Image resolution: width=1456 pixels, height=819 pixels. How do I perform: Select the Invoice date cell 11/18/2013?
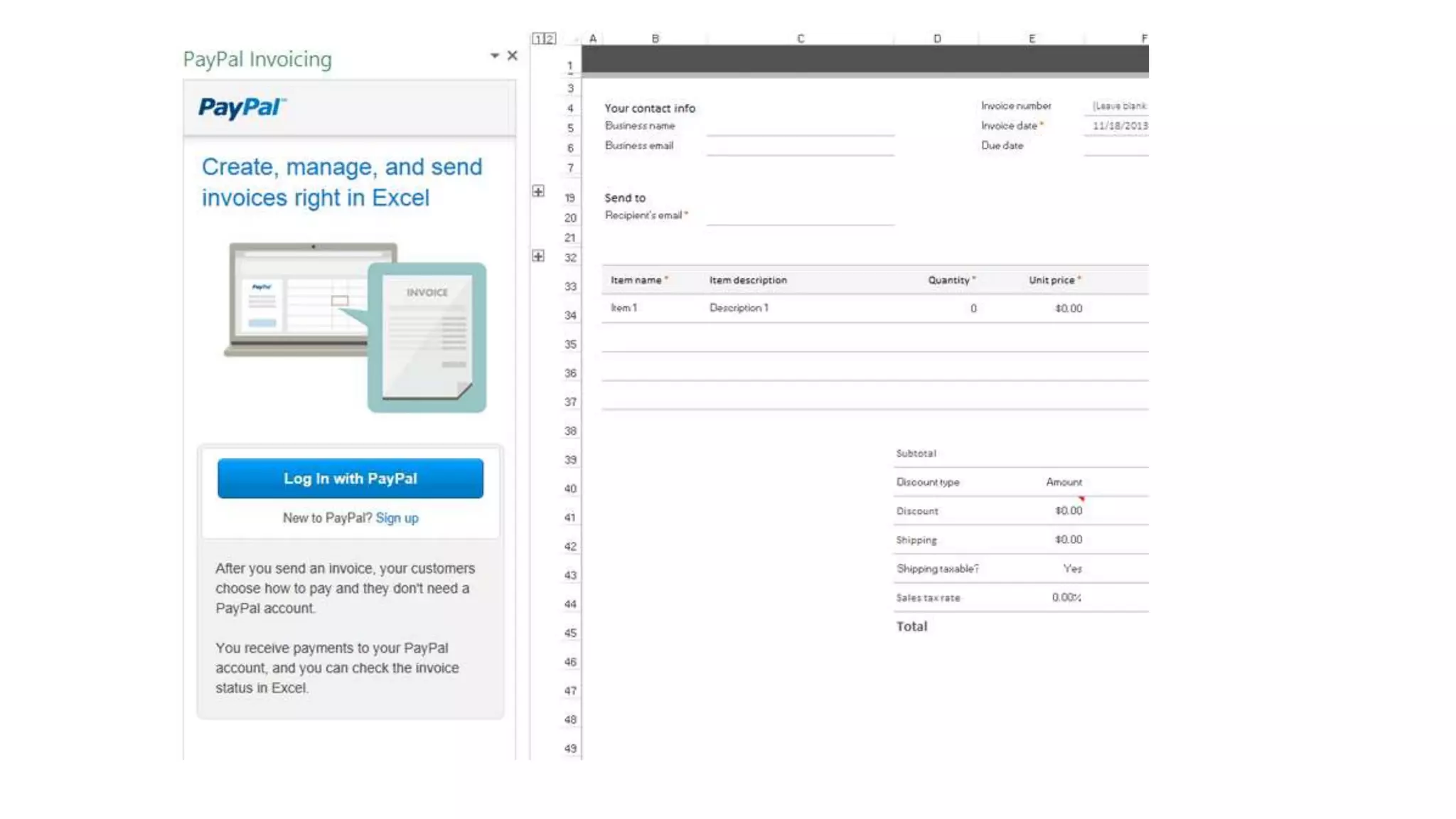point(1119,126)
